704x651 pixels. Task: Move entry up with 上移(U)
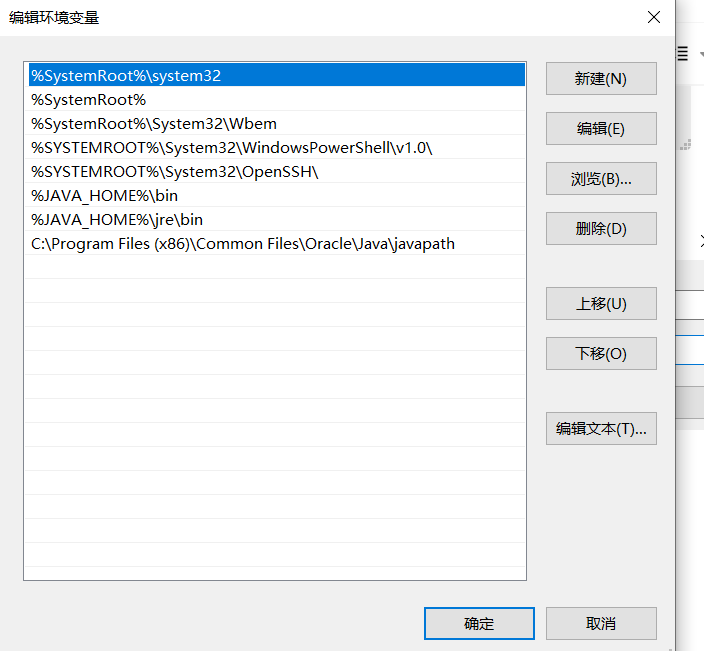(601, 304)
